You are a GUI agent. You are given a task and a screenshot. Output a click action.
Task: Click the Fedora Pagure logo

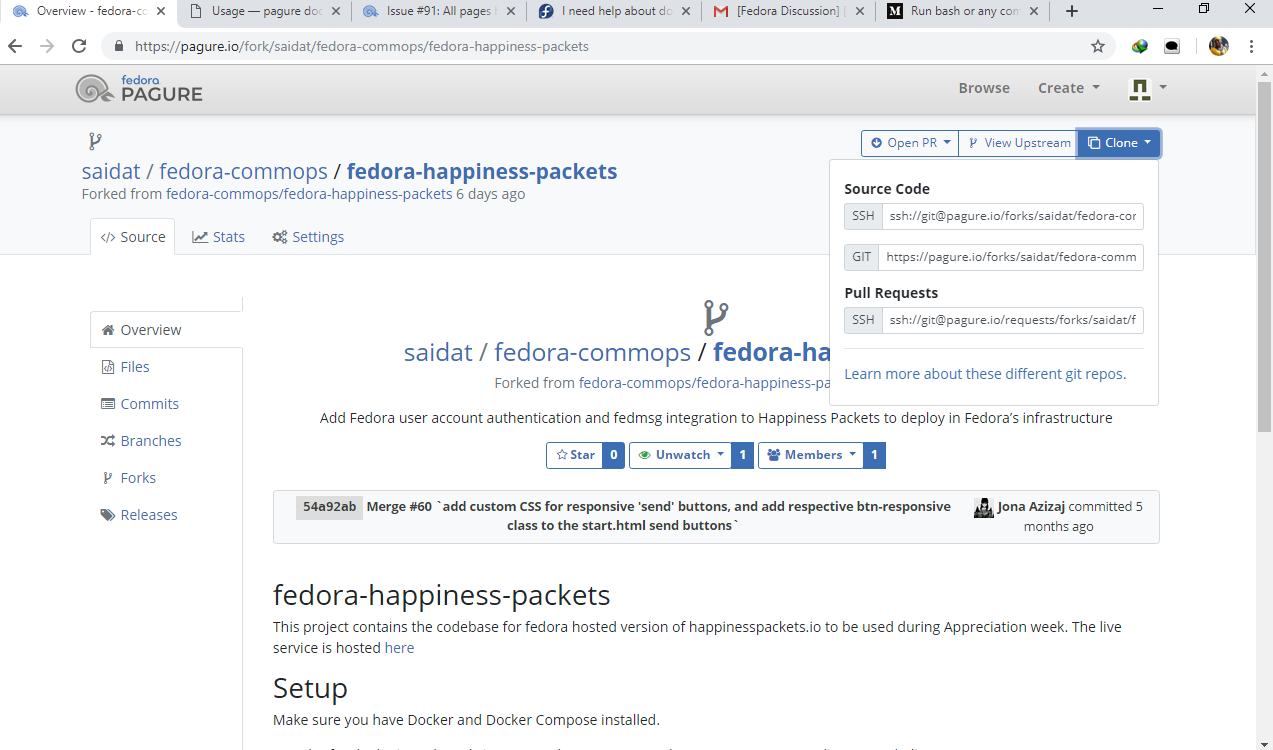tap(139, 88)
